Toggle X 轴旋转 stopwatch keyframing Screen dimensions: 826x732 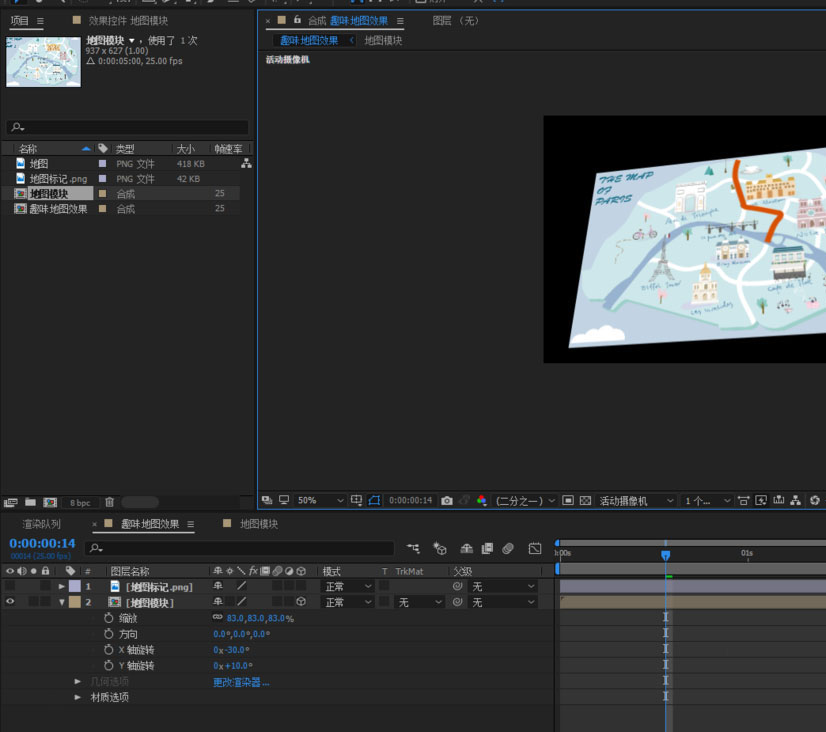[x=109, y=649]
